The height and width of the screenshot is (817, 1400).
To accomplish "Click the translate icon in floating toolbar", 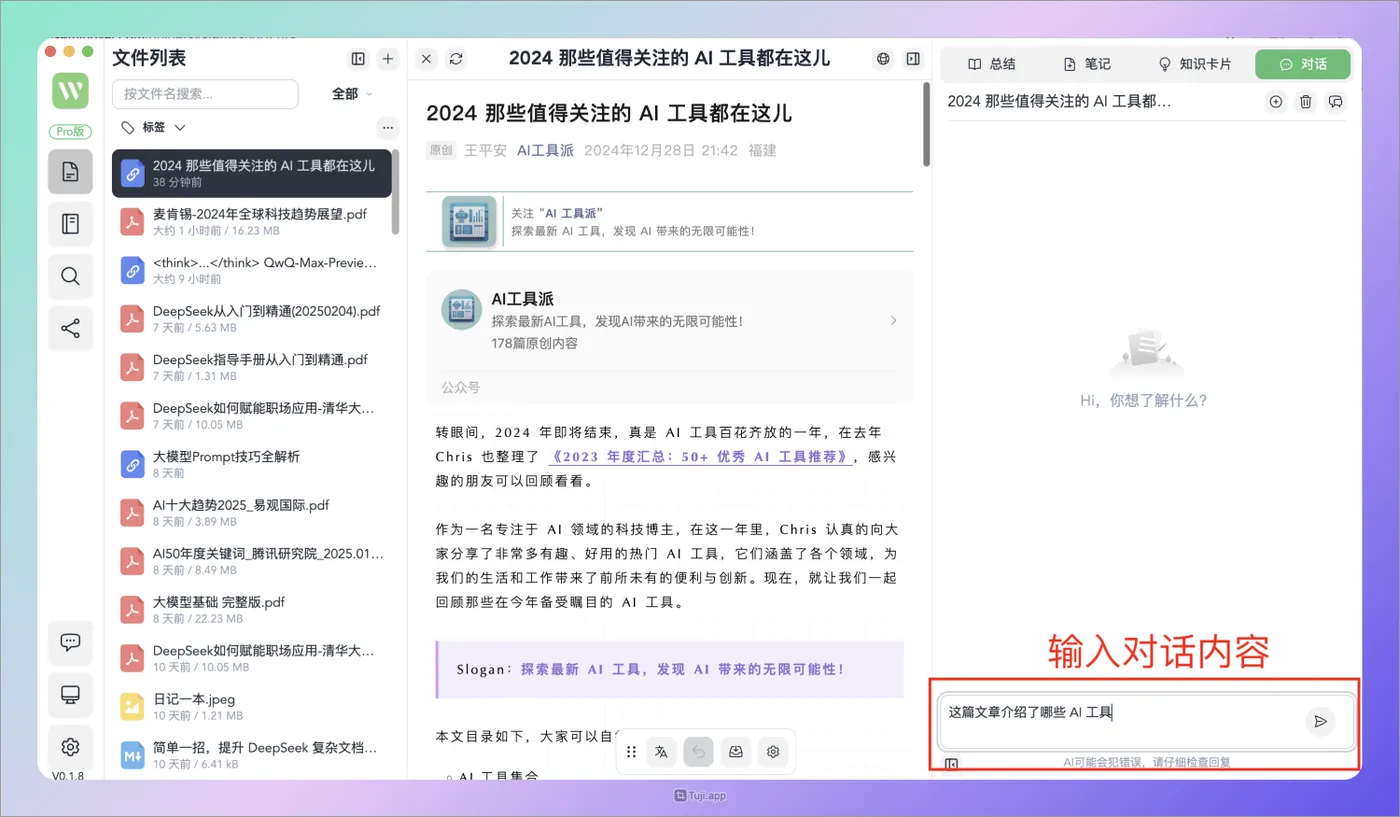I will [x=661, y=752].
